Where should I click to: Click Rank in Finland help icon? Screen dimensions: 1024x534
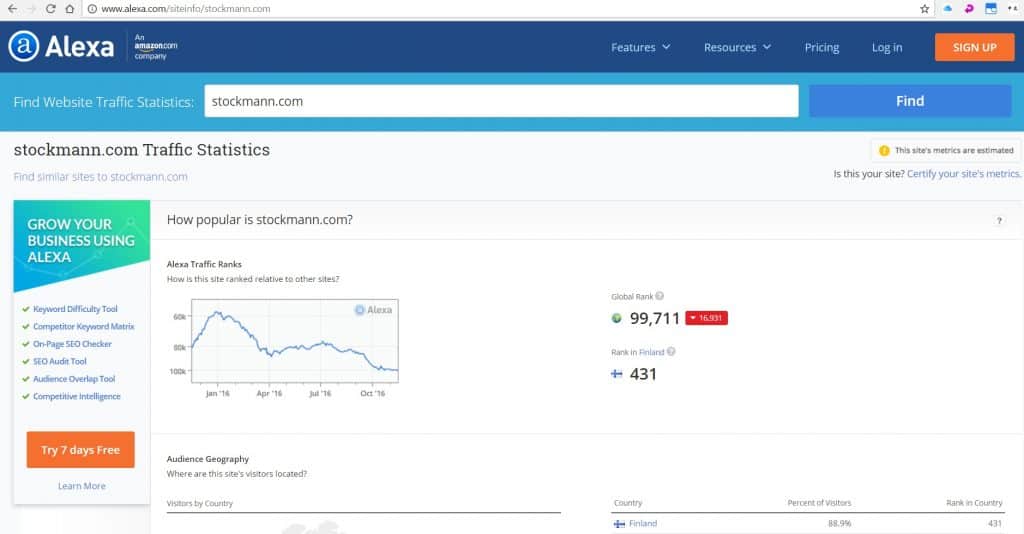coord(671,351)
